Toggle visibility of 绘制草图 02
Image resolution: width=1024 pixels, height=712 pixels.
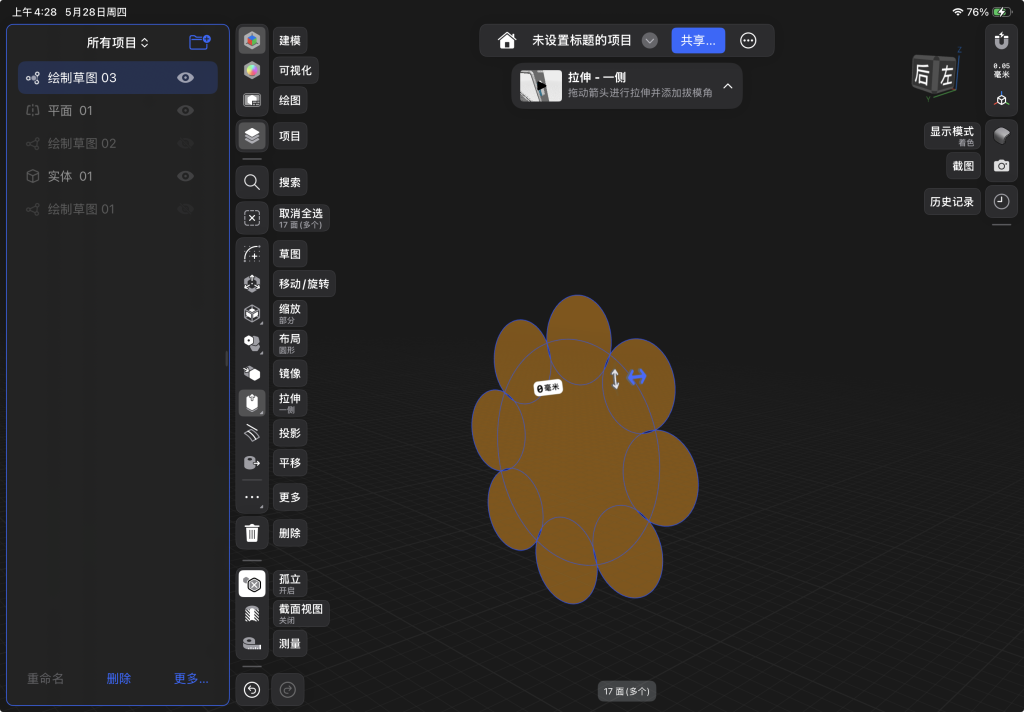click(185, 144)
